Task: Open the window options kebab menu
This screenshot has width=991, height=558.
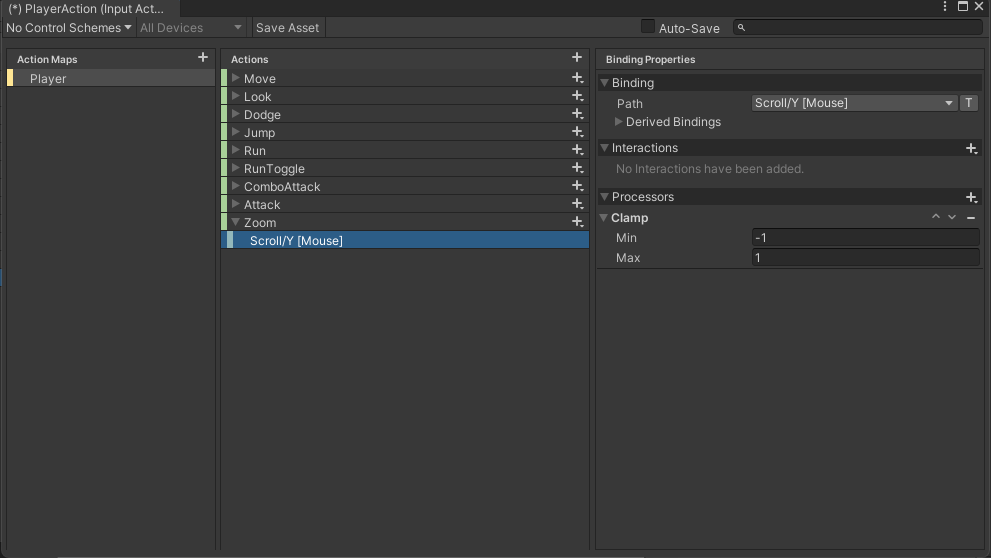Action: tap(945, 6)
